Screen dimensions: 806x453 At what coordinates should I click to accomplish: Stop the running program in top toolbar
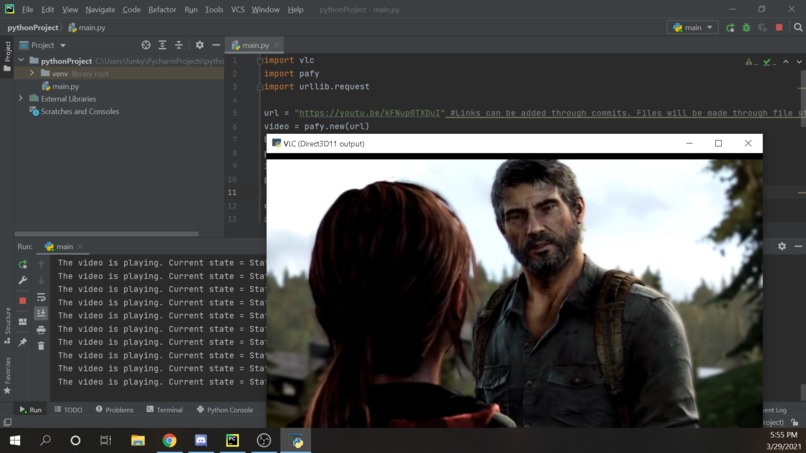pos(779,28)
